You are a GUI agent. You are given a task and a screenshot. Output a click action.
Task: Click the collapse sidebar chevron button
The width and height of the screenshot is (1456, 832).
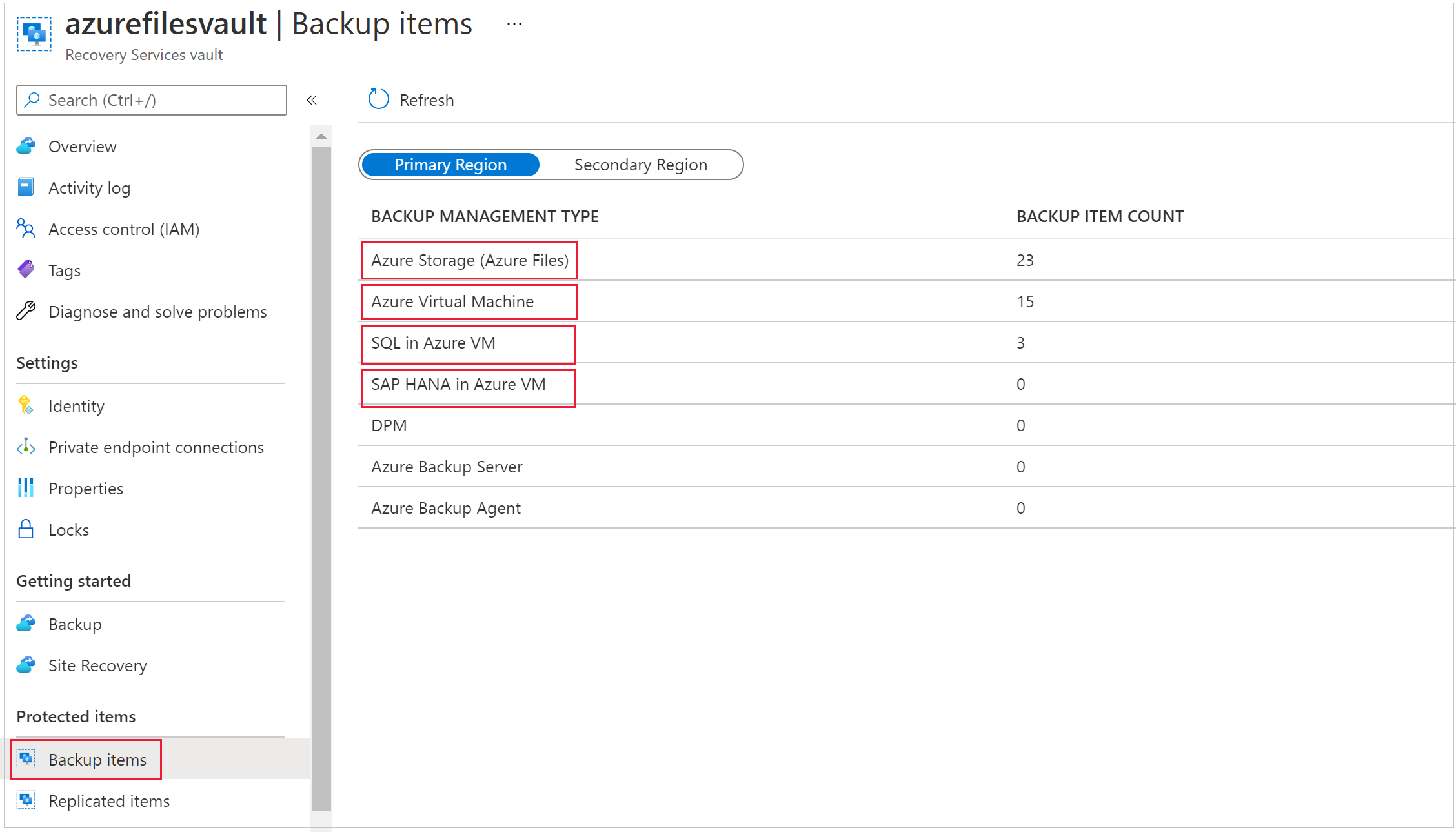(312, 100)
